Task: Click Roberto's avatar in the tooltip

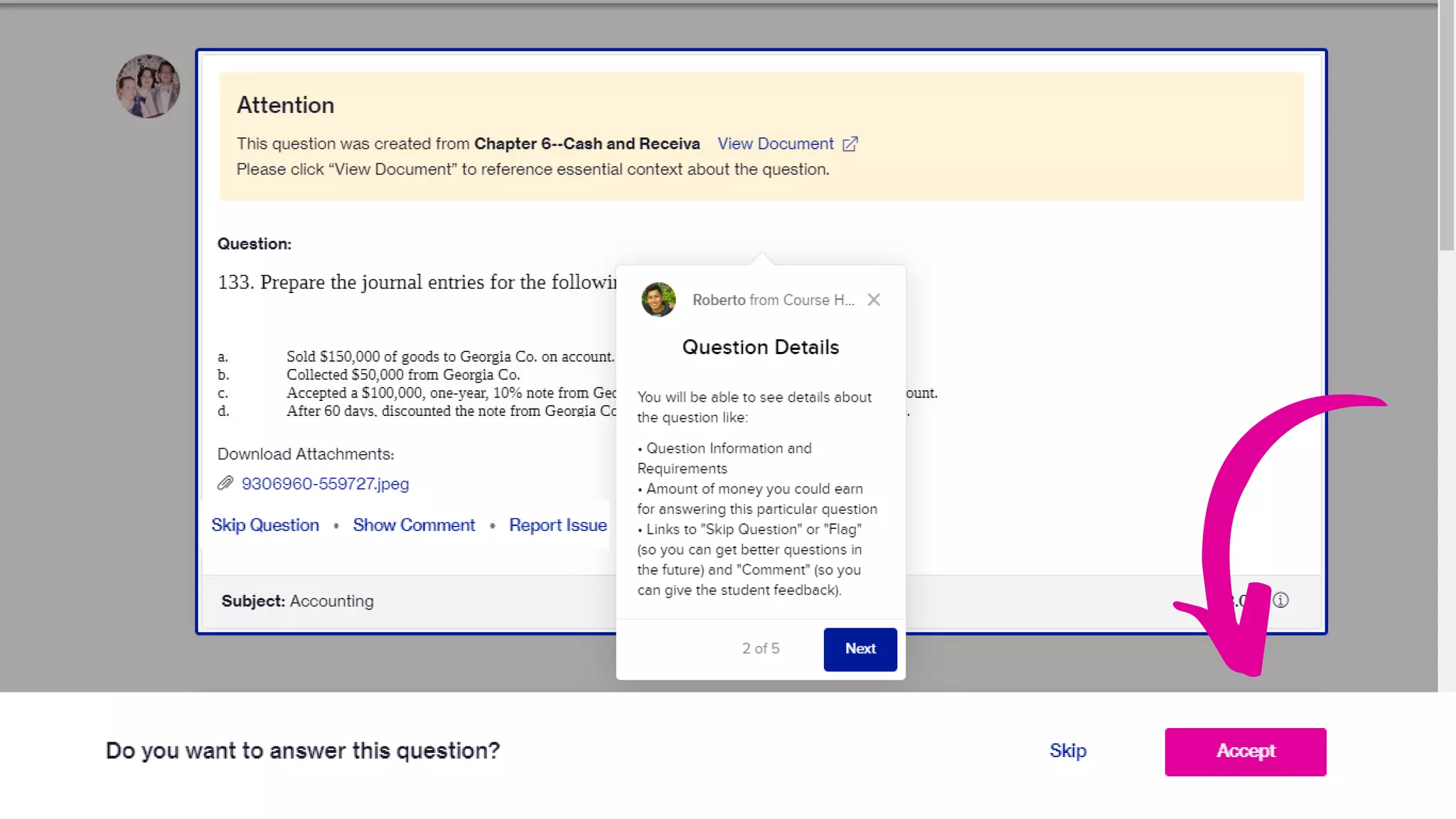Action: (658, 299)
